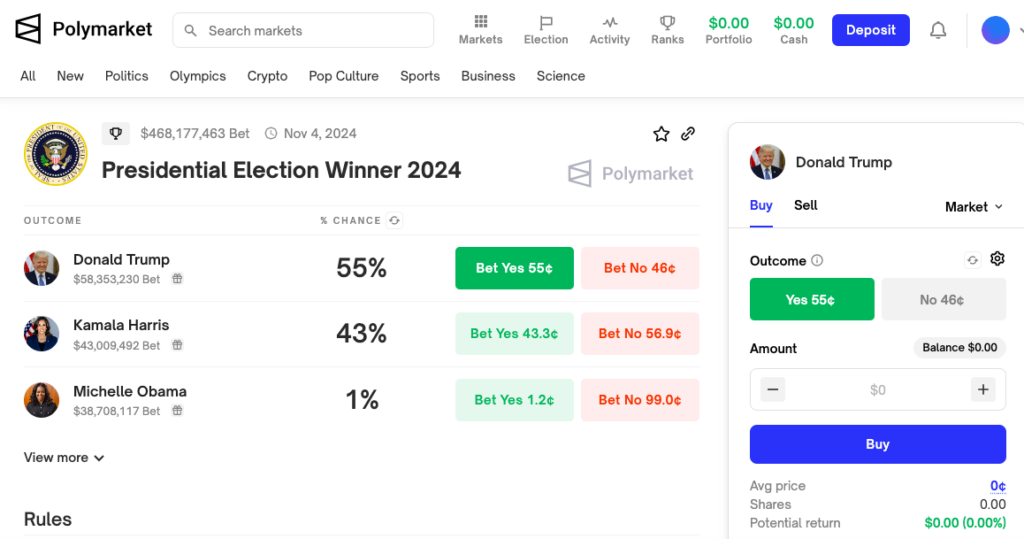This screenshot has width=1024, height=539.
Task: Star this market as favorite
Action: tap(661, 134)
